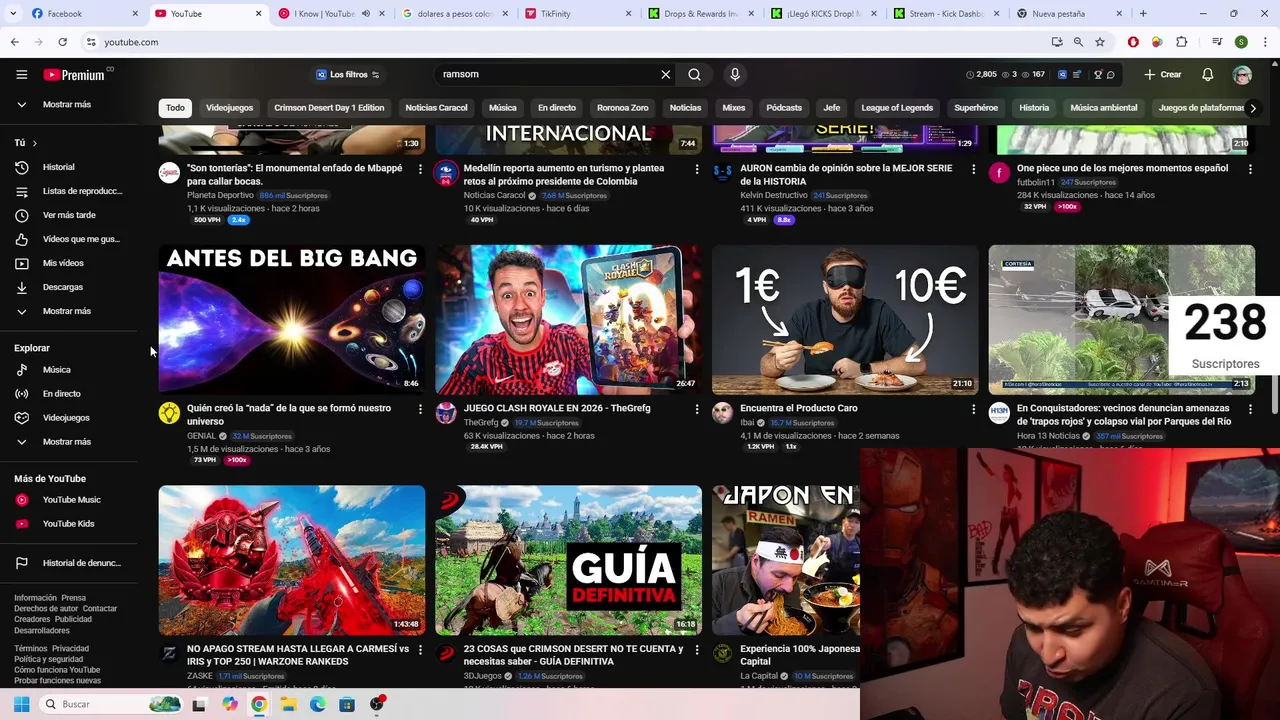This screenshot has height=720, width=1280.
Task: Click the magnifier search button
Action: (694, 74)
